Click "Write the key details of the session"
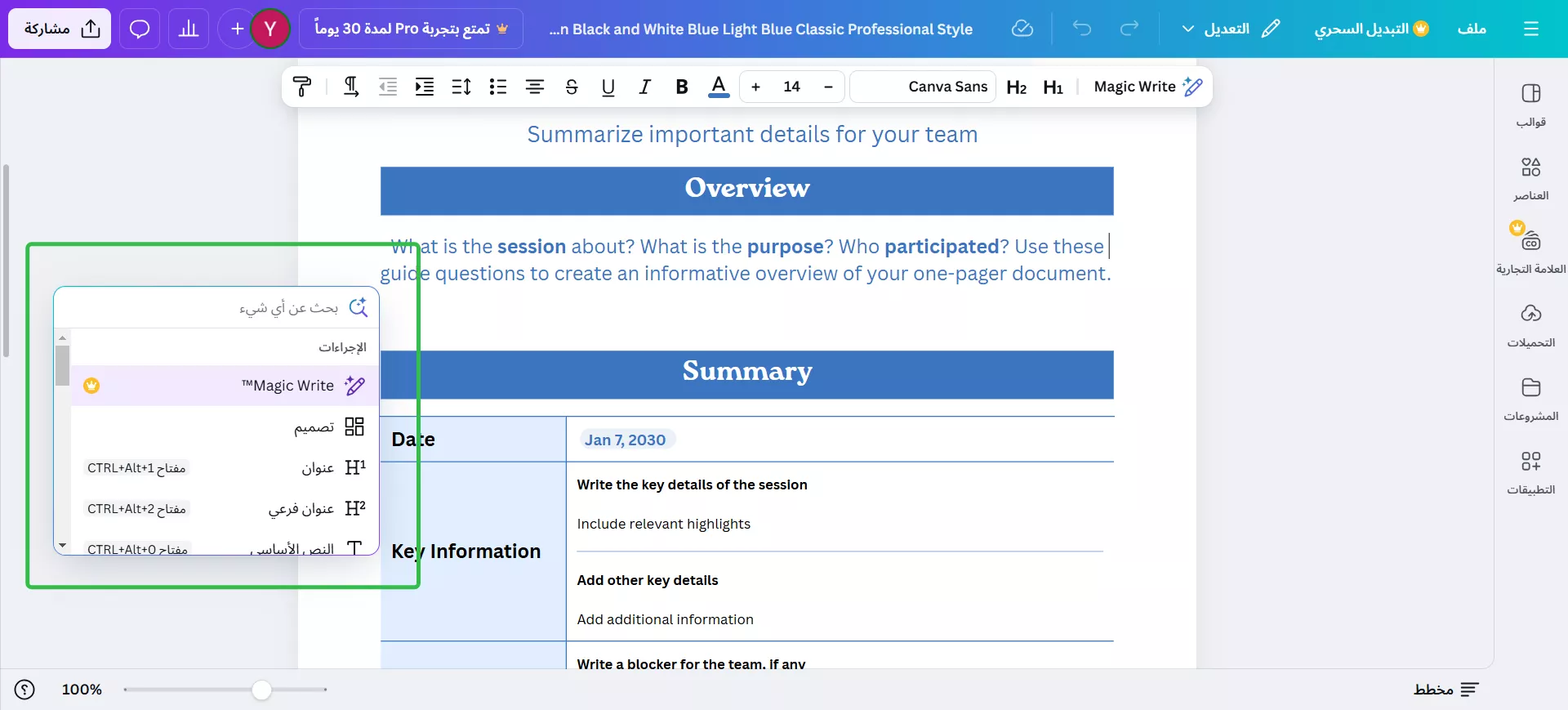Viewport: 1568px width, 710px height. coord(692,484)
